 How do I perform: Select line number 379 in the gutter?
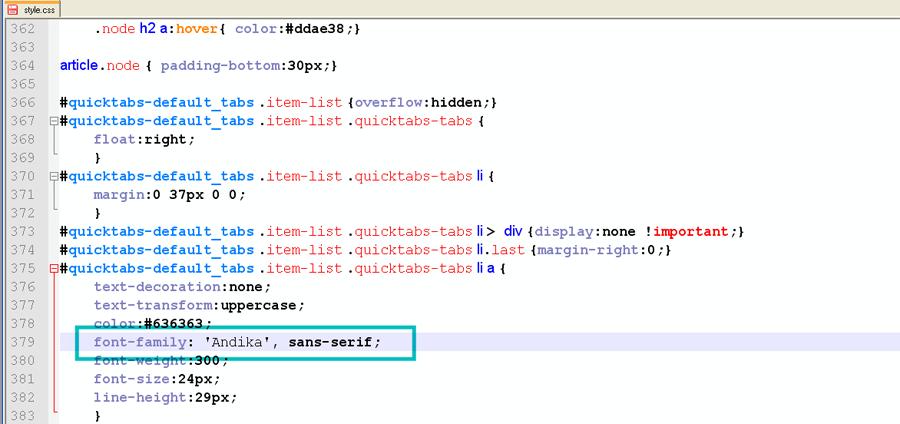point(22,342)
